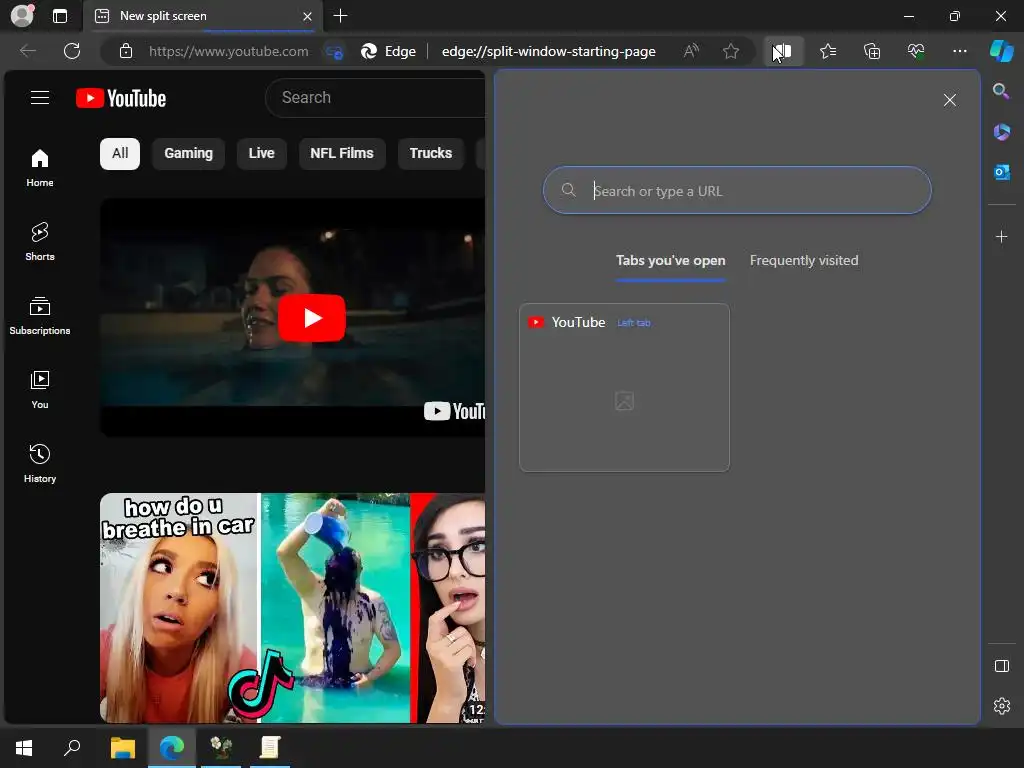Image resolution: width=1024 pixels, height=768 pixels.
Task: Go to YouTube Home
Action: 40,167
